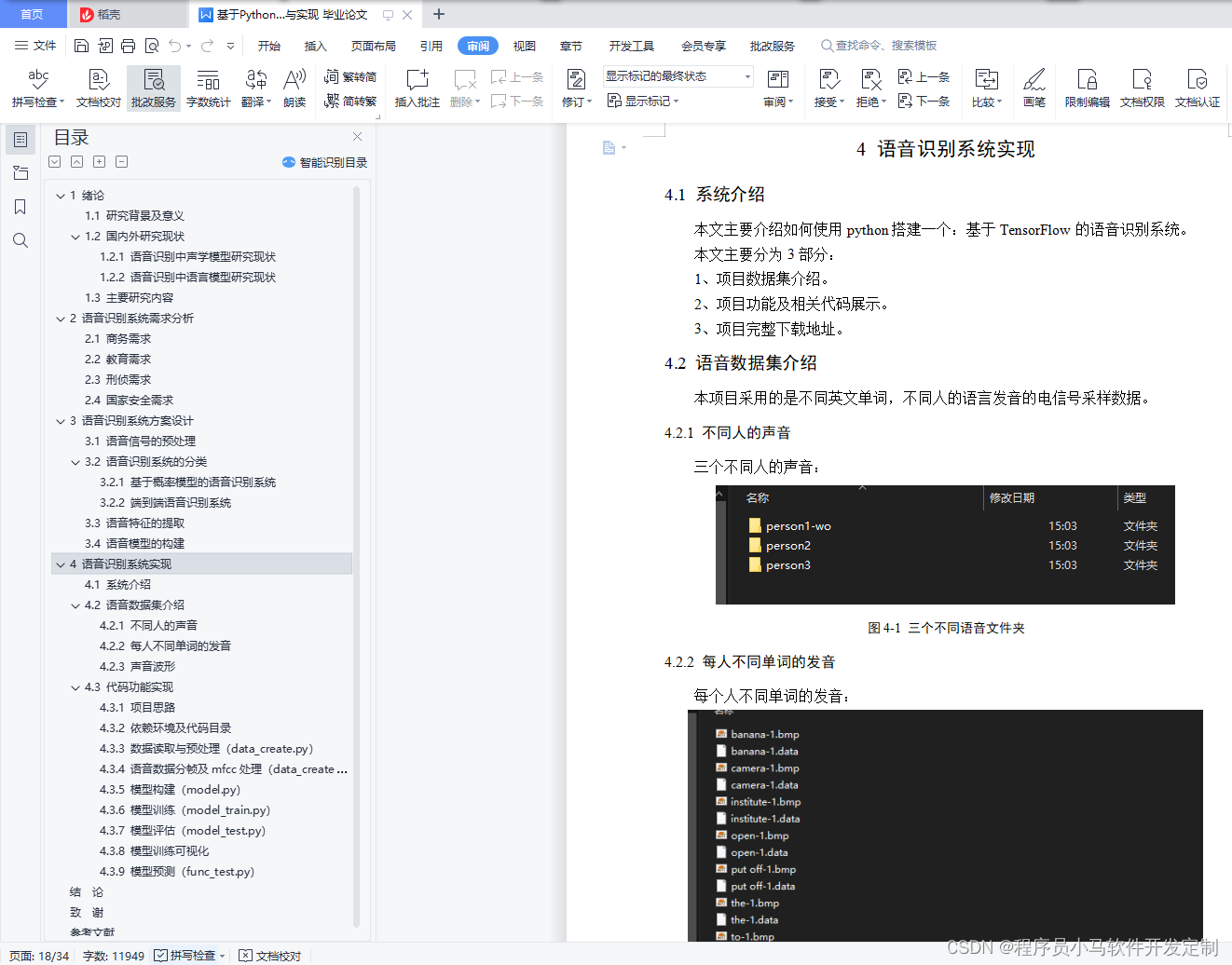Viewport: 1232px width, 965px height.
Task: Open the 字数统计 word count tool
Action: (208, 88)
